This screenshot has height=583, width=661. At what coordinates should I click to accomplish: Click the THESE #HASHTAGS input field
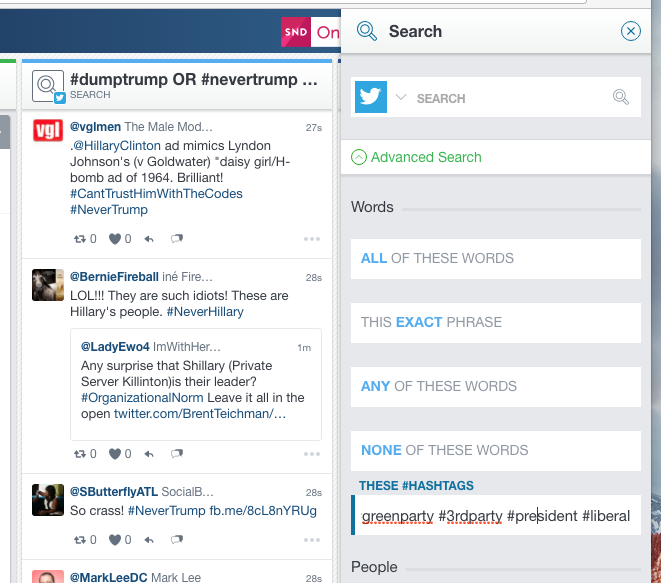tap(496, 515)
